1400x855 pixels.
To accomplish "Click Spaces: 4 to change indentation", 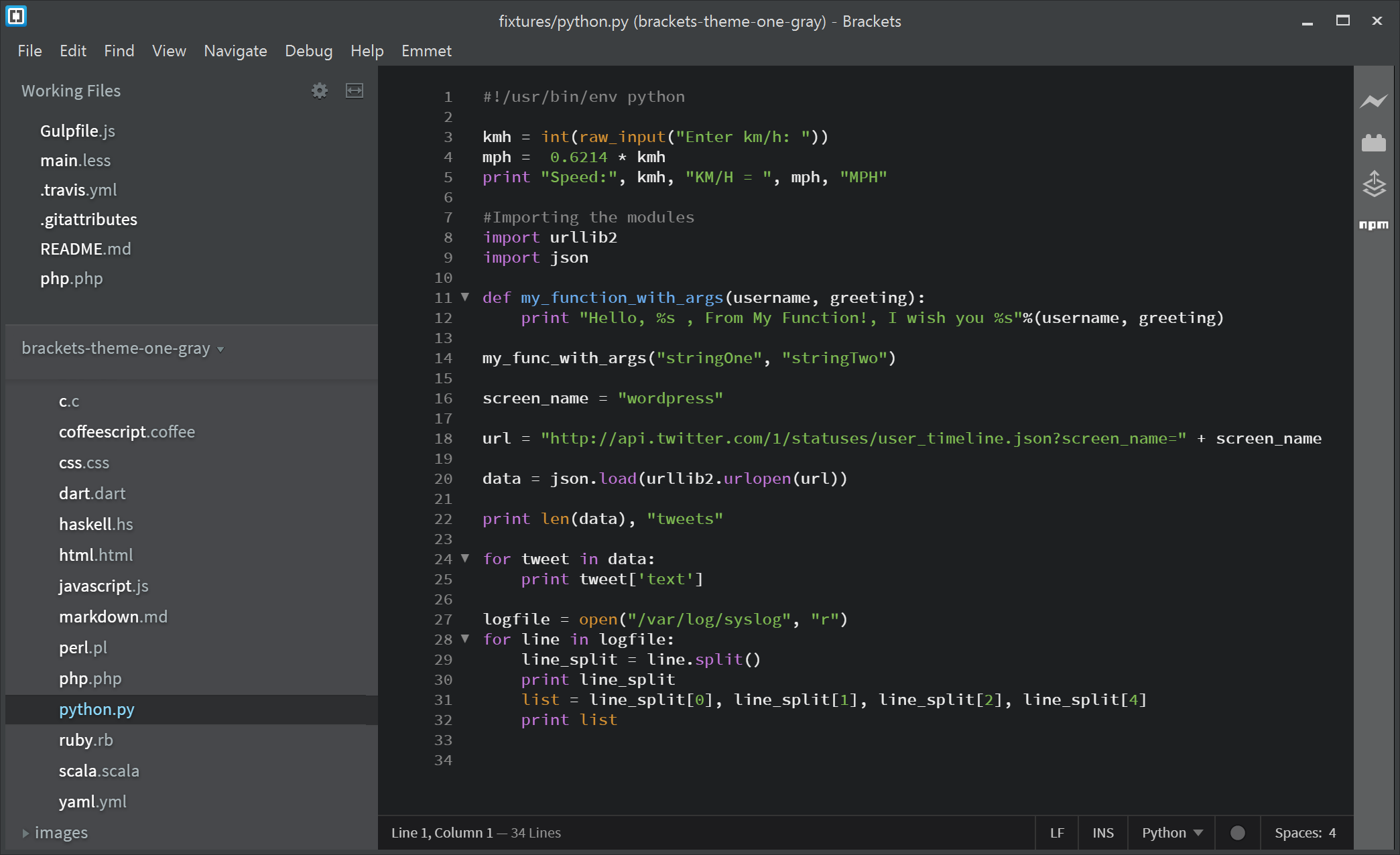I will (1305, 832).
